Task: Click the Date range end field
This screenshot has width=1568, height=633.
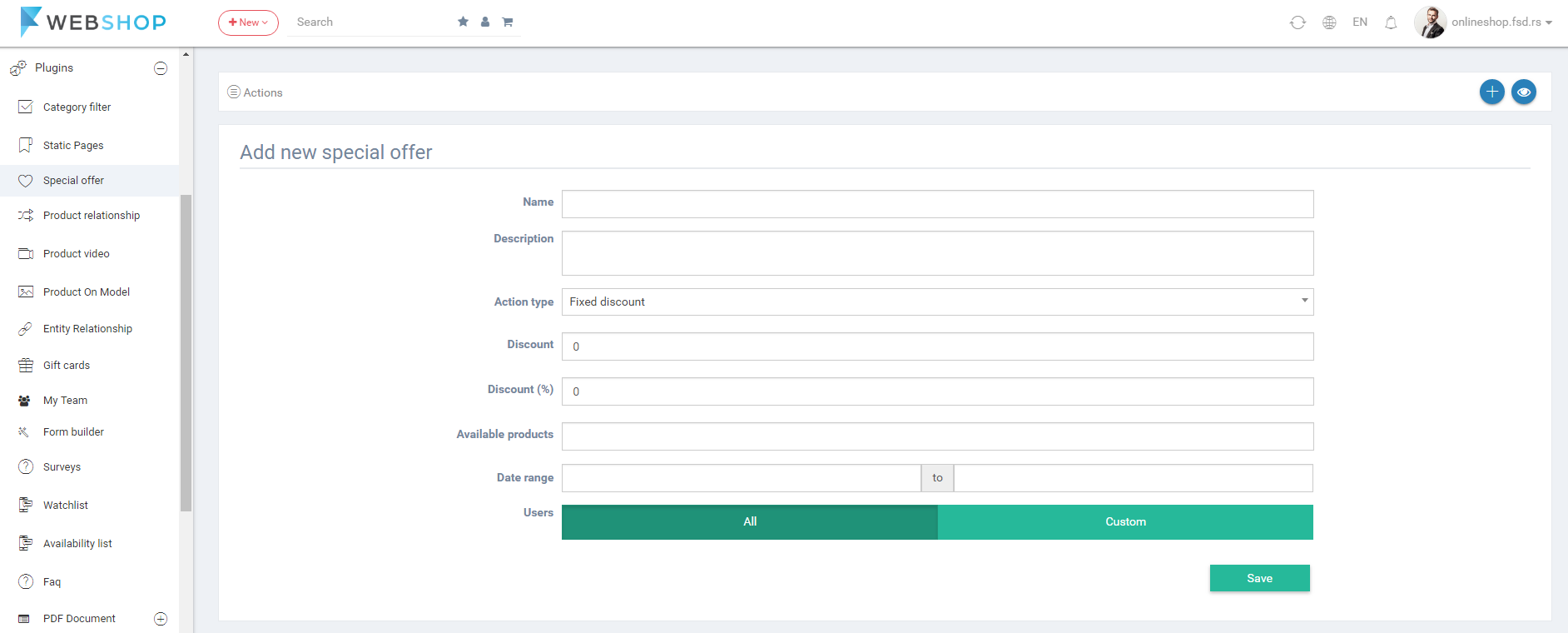Action: [1134, 478]
